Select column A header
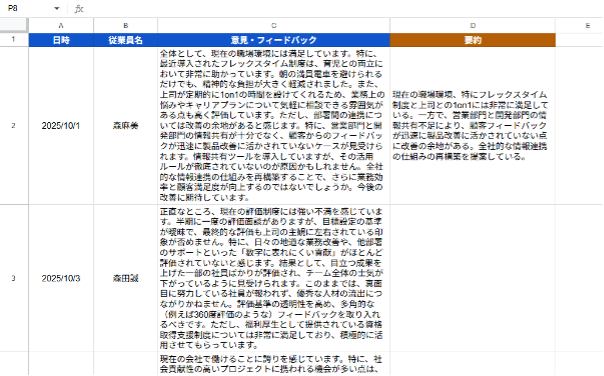 pyautogui.click(x=61, y=25)
